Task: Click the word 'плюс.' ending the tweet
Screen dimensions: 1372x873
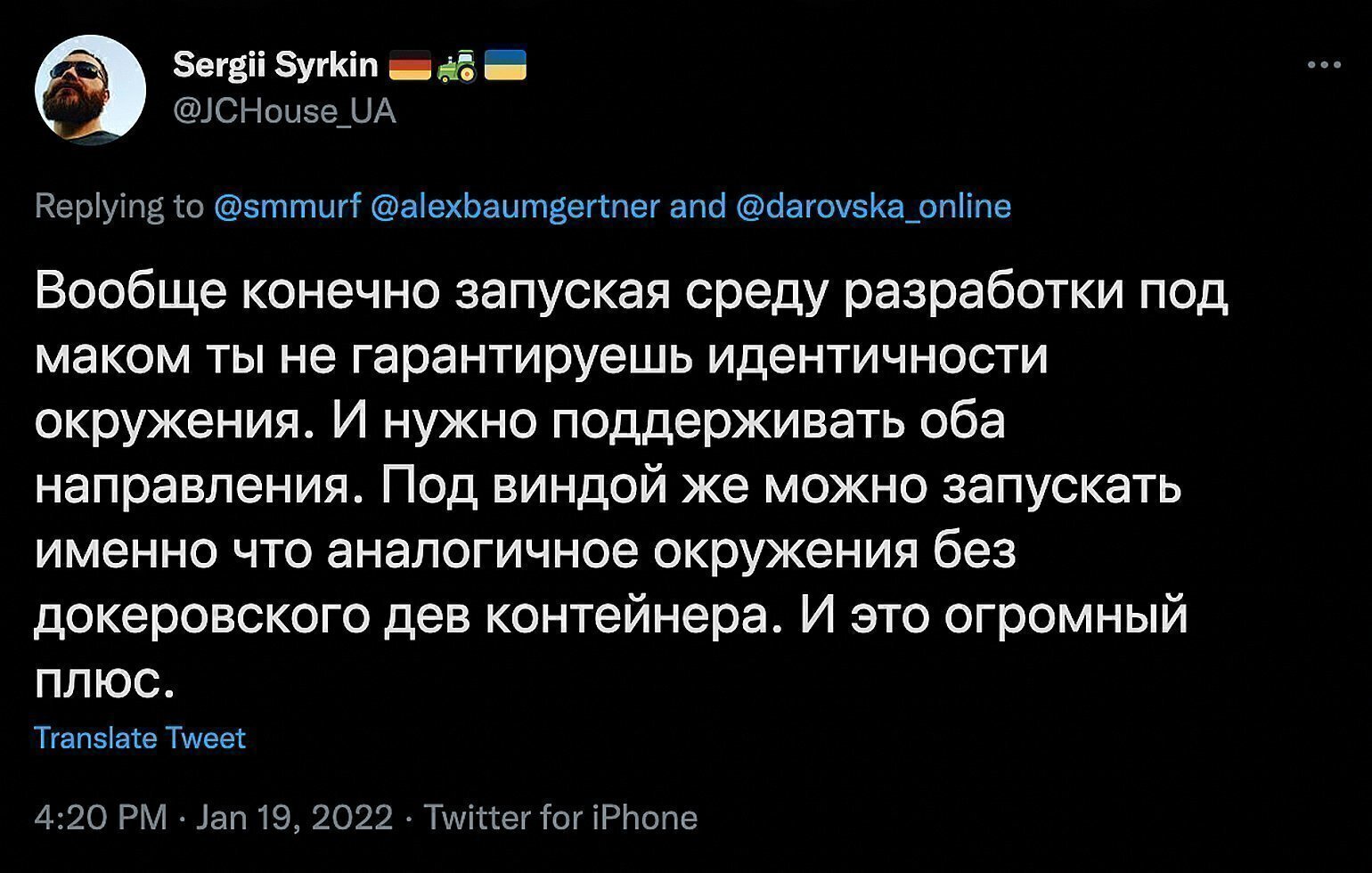Action: 102,681
